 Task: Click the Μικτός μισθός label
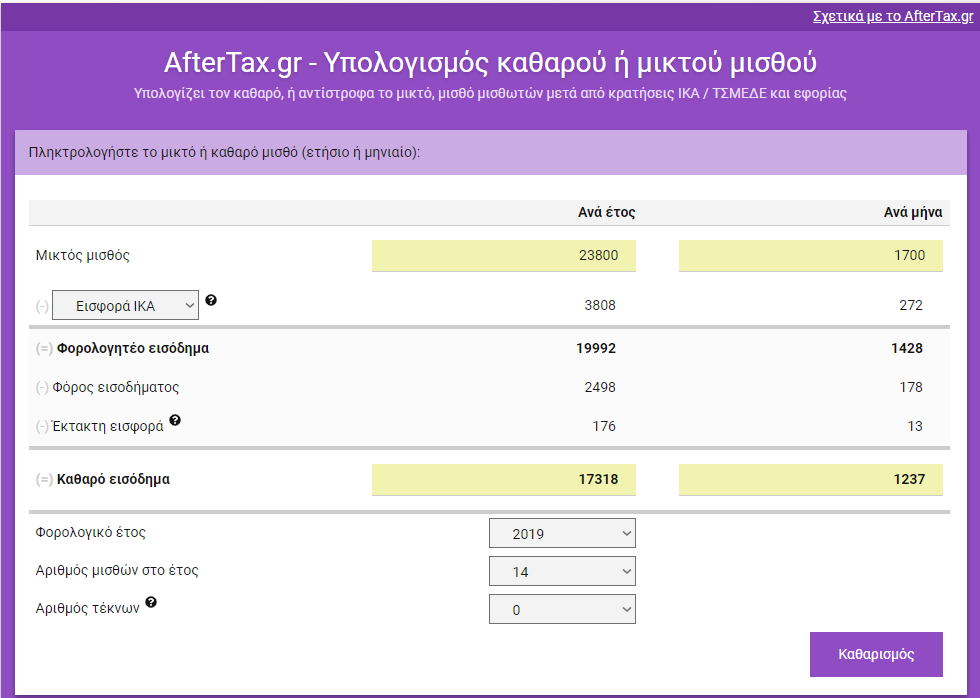point(82,255)
